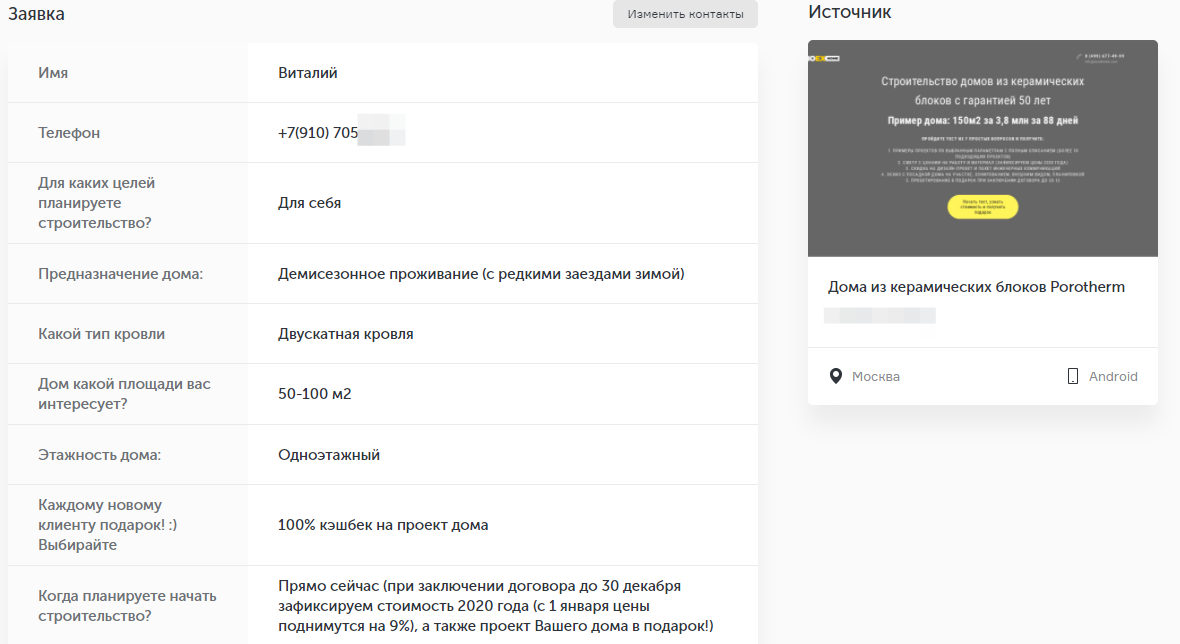The height and width of the screenshot is (644, 1180).
Task: Select the name value "Виталий"
Action: click(x=308, y=73)
